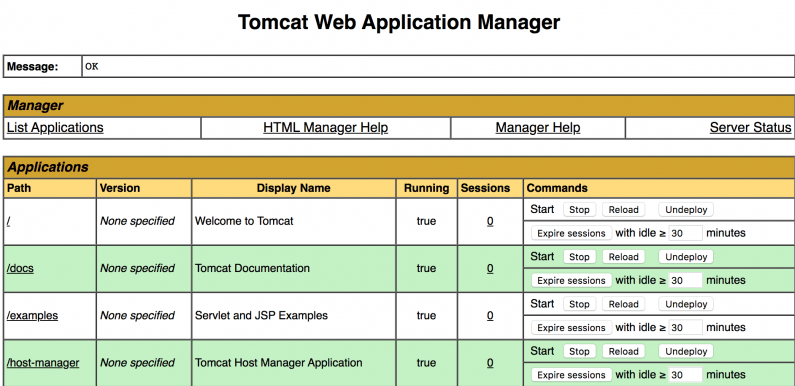The height and width of the screenshot is (386, 795).
Task: Click idle minutes field in /docs row
Action: tap(685, 280)
